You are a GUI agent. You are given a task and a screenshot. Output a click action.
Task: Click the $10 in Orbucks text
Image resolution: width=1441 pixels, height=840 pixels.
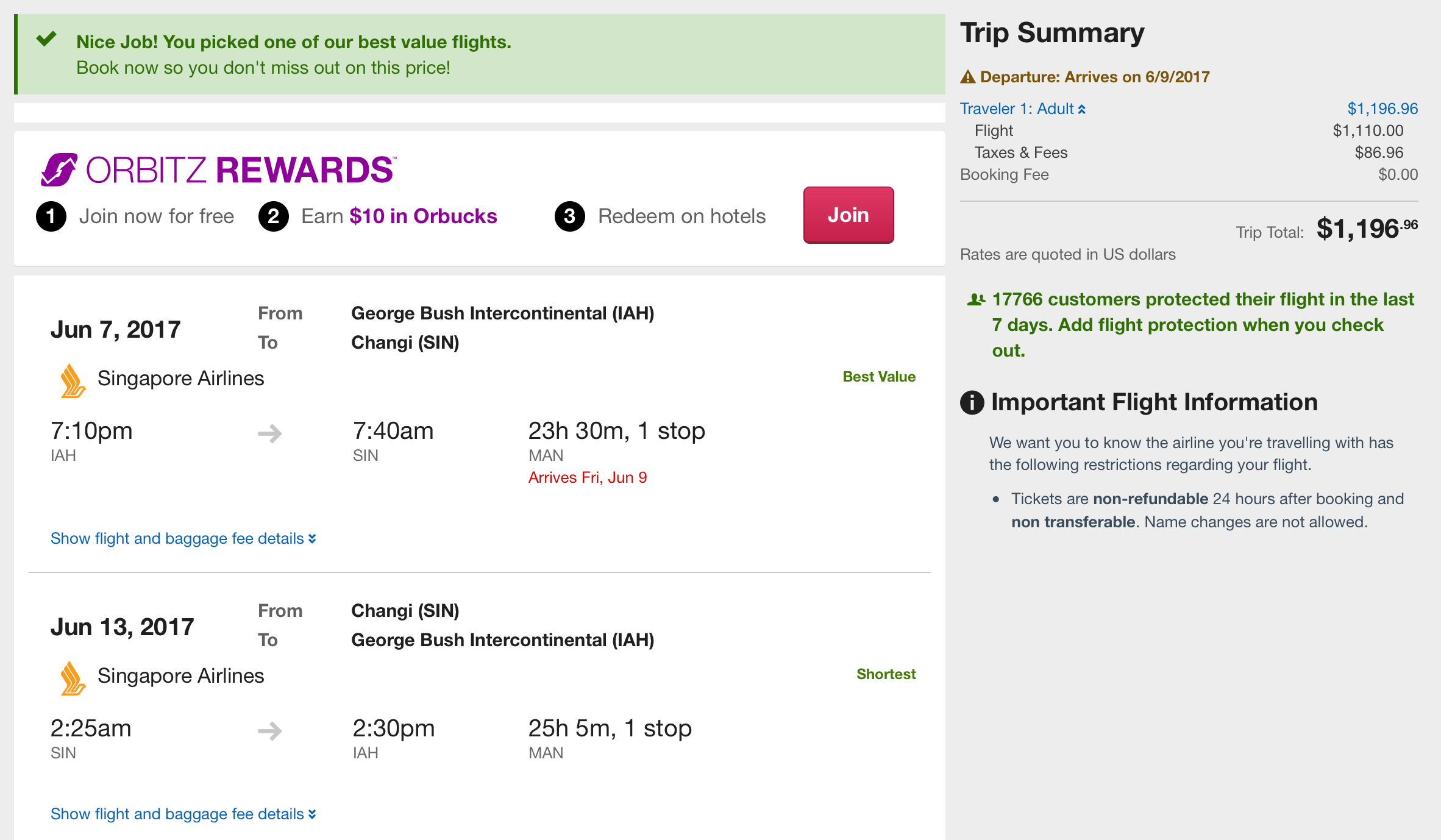tap(423, 216)
